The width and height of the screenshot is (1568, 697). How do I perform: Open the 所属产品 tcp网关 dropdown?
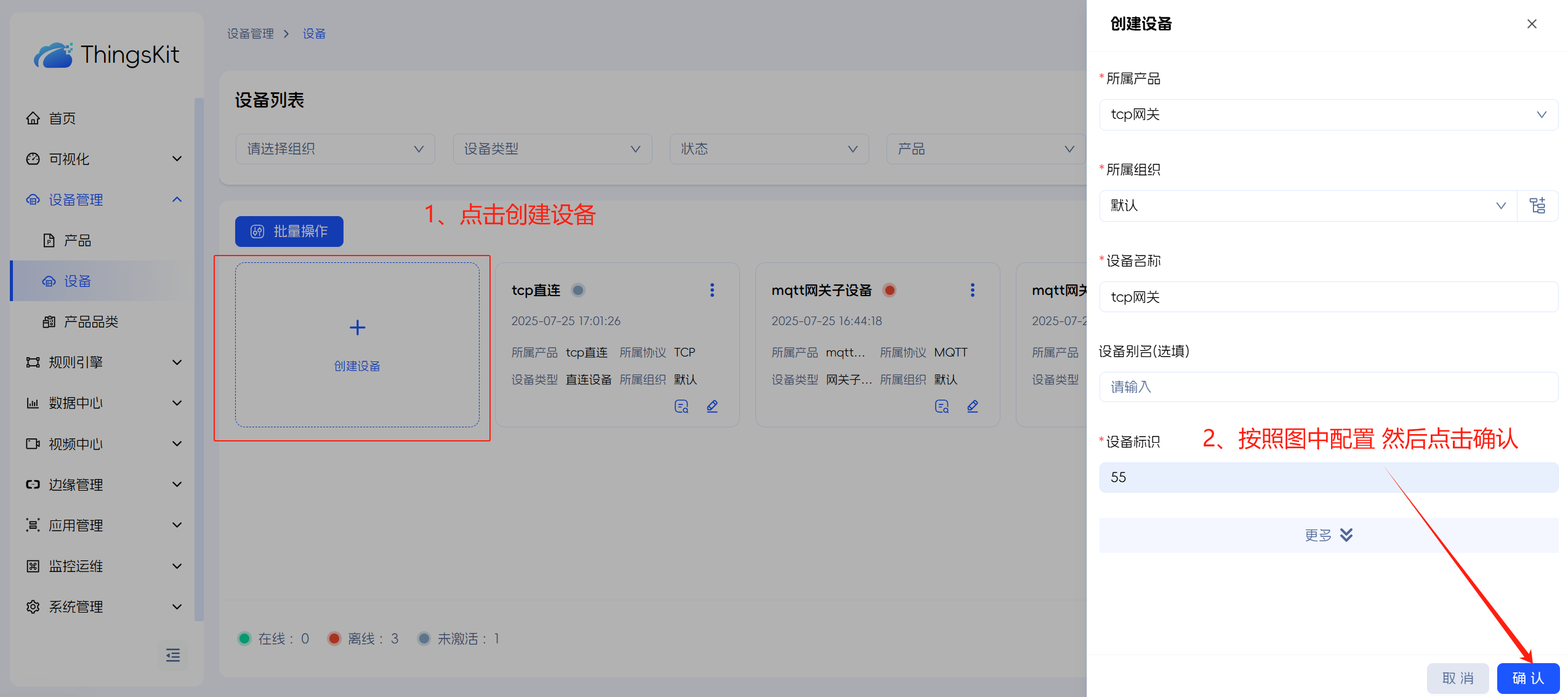click(1328, 115)
